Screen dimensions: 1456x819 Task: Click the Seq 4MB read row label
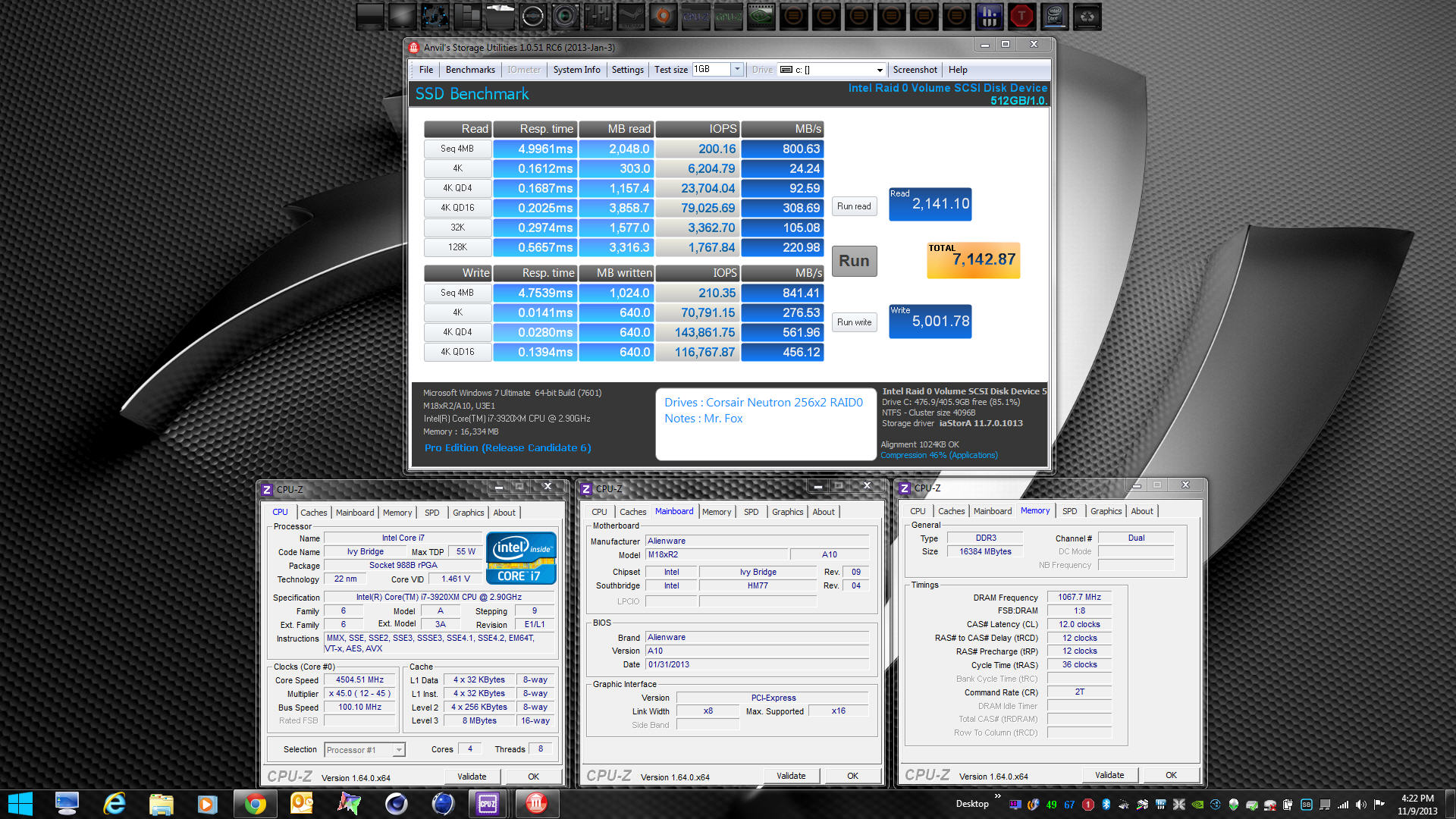point(457,149)
